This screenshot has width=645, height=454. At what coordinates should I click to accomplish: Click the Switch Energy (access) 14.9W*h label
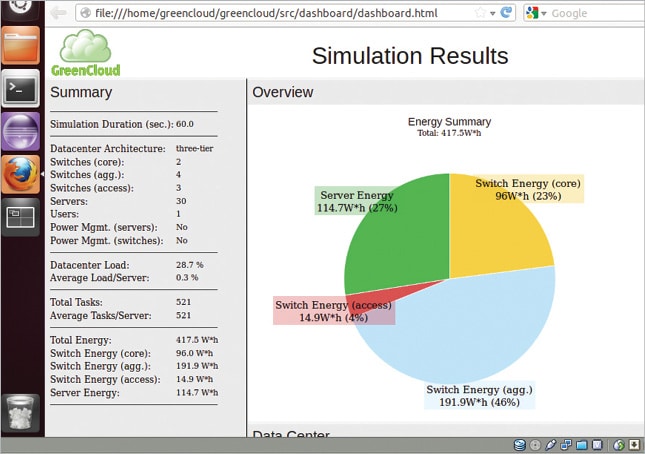pos(334,311)
